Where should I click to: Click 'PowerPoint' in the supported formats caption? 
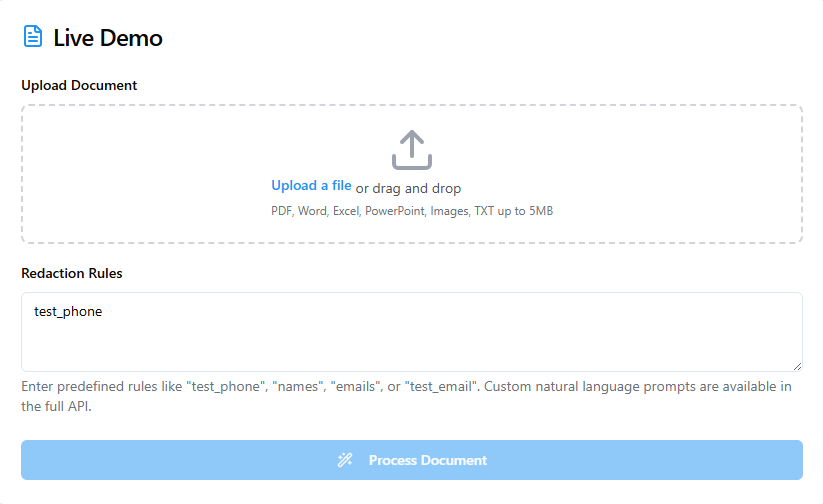tap(394, 212)
